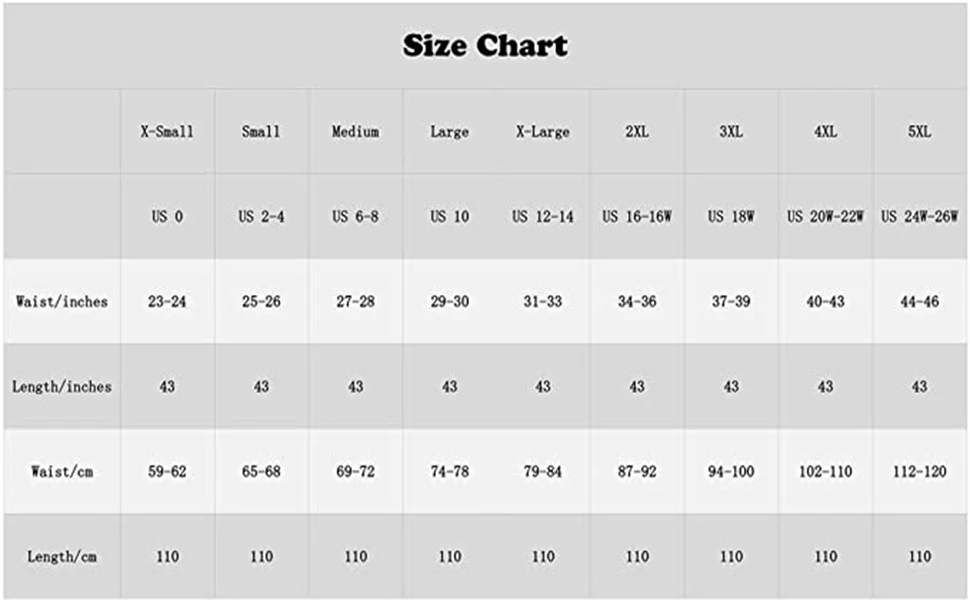Select the US 10 size cell
Image resolution: width=970 pixels, height=600 pixels.
pos(450,216)
